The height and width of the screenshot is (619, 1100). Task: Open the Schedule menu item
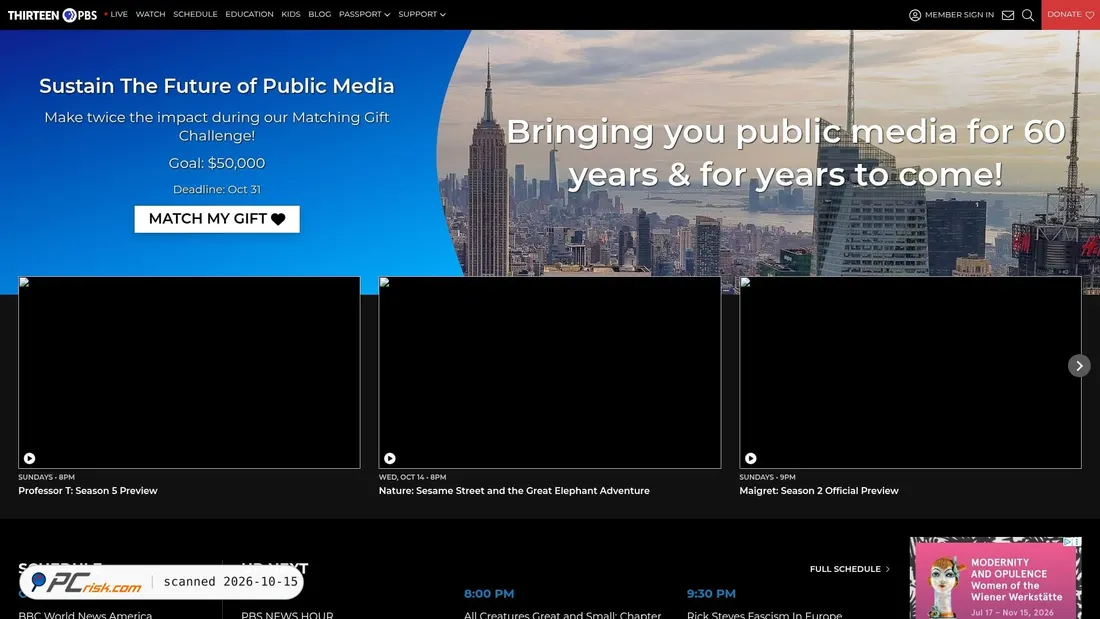point(195,14)
